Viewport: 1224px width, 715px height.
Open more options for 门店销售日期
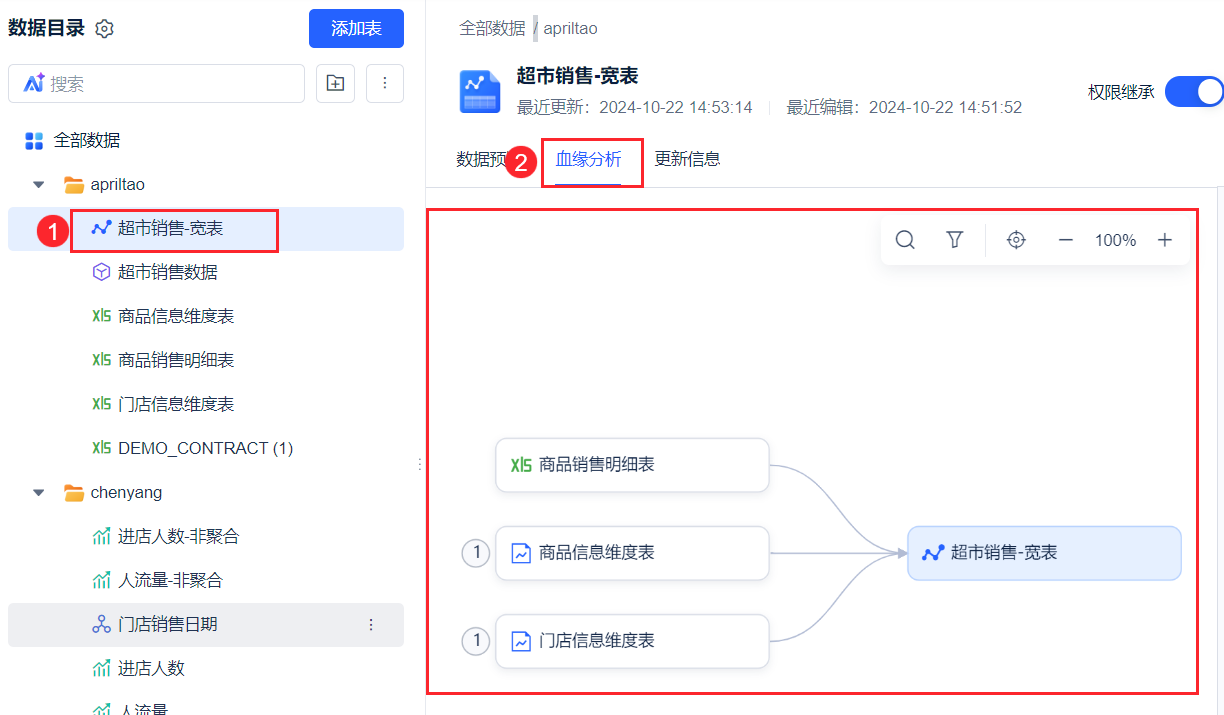click(371, 625)
